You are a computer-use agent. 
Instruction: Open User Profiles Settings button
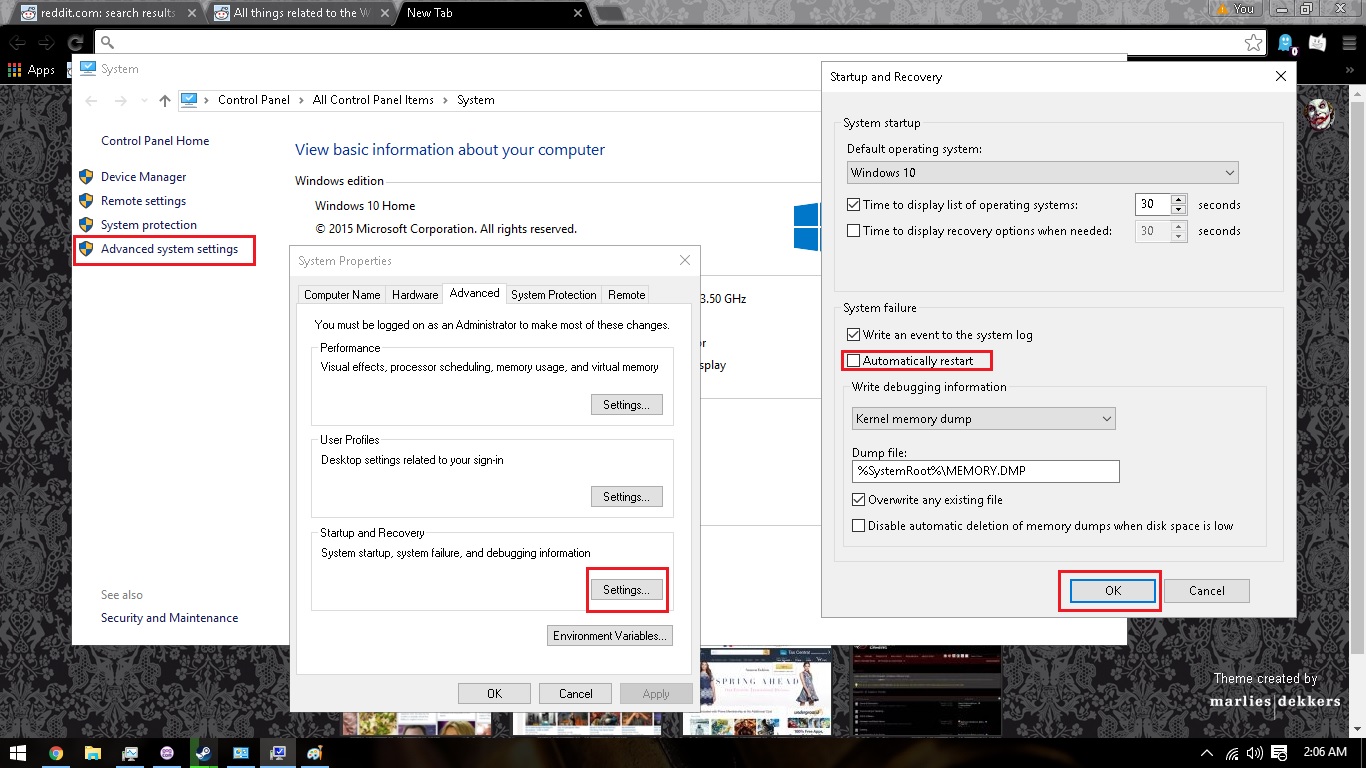click(627, 497)
